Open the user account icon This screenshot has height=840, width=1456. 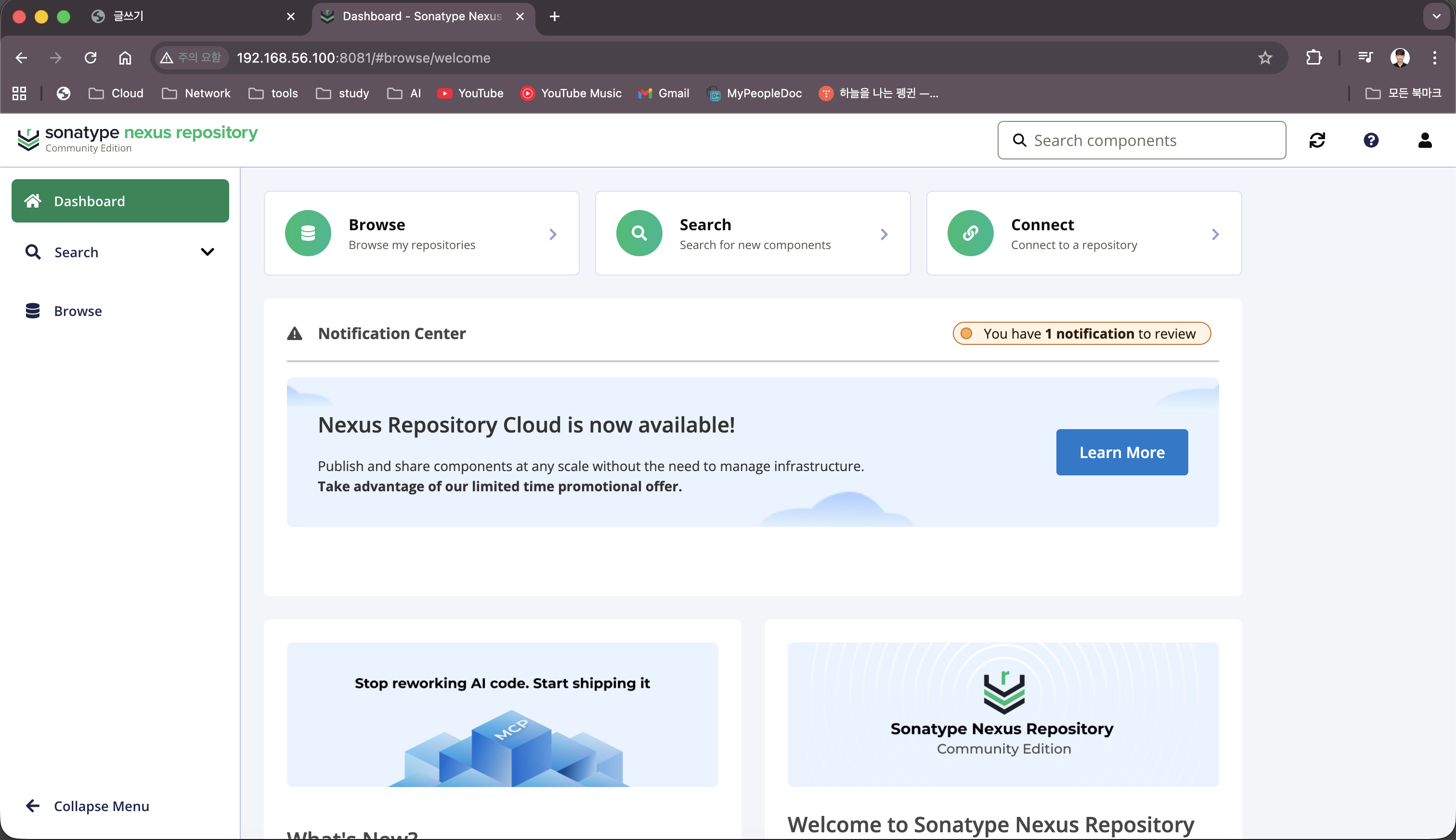(x=1425, y=140)
